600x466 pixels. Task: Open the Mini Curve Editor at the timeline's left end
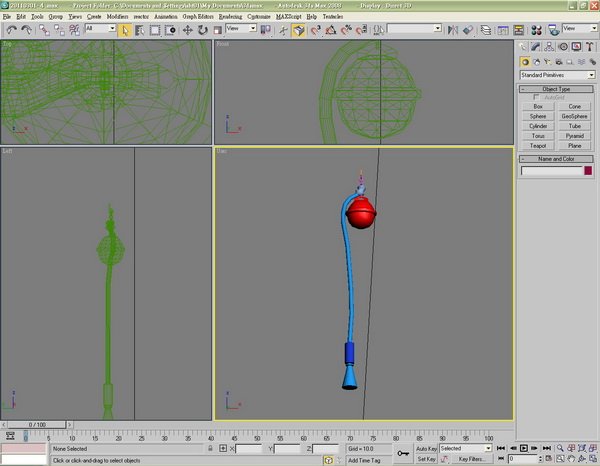pos(10,436)
